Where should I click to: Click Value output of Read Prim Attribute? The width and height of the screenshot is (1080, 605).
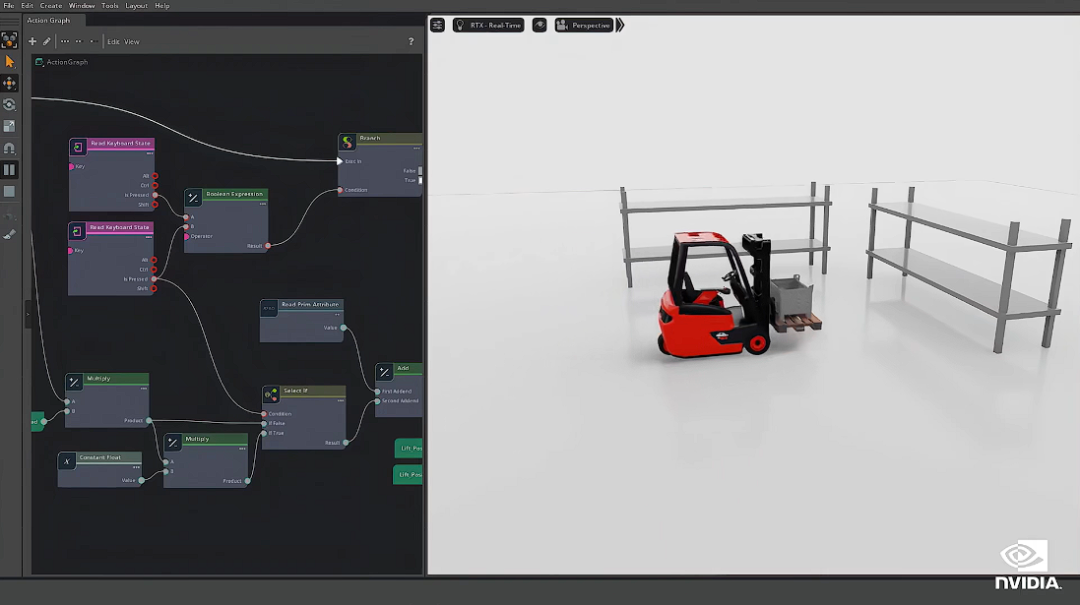click(x=344, y=328)
